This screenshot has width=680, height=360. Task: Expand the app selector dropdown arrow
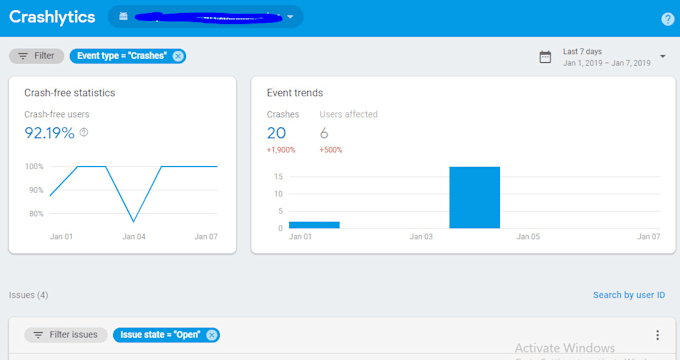click(291, 17)
